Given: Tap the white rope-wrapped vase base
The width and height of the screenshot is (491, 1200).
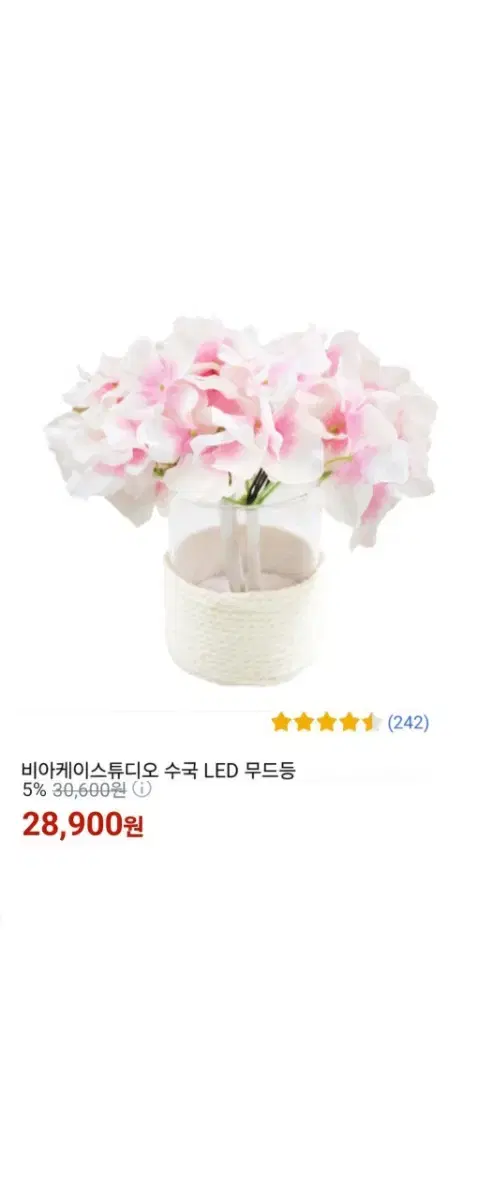Looking at the screenshot, I should [243, 625].
